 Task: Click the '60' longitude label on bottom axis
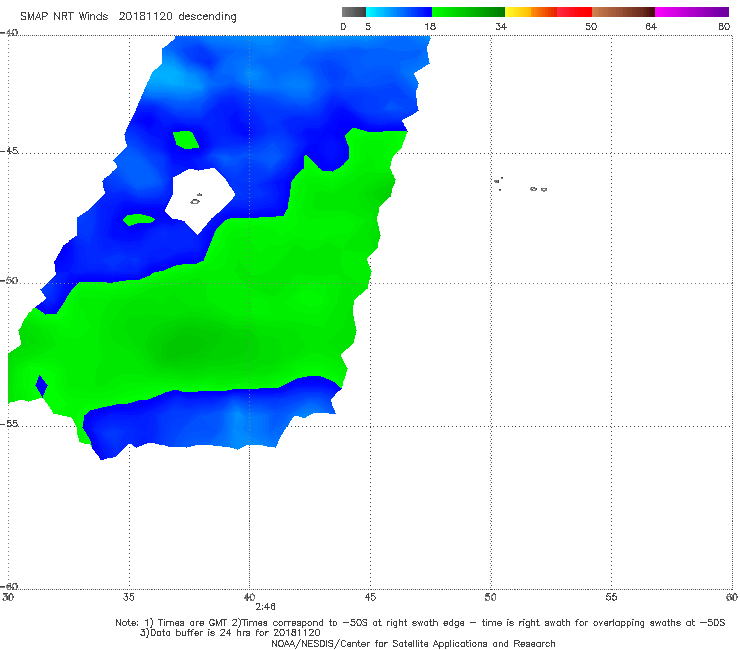[x=732, y=597]
